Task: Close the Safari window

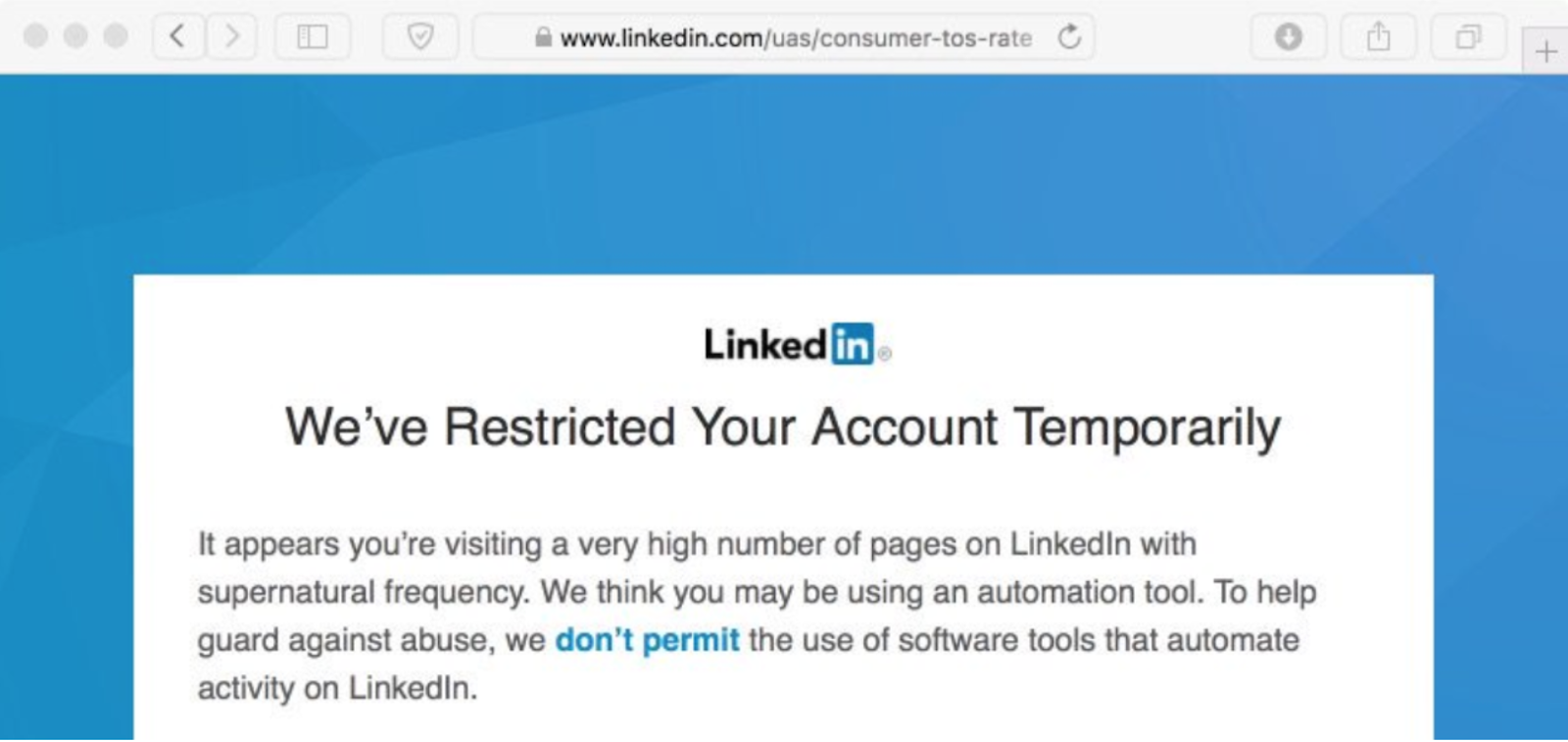Action: tap(36, 36)
